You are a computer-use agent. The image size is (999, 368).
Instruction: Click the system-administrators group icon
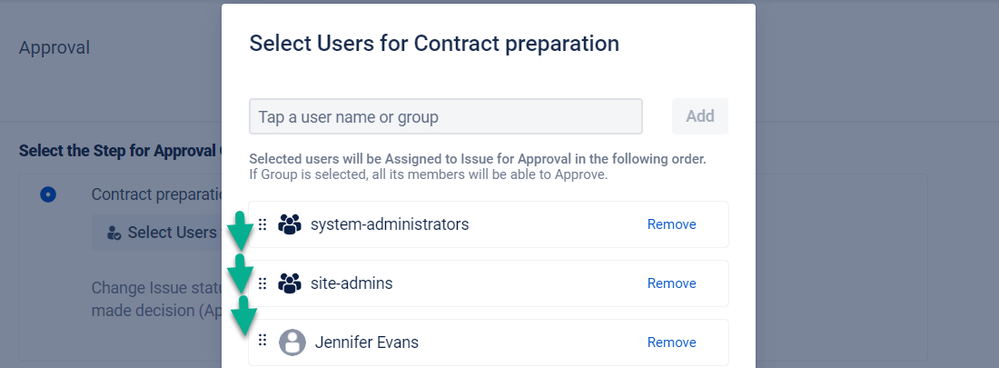[x=290, y=224]
